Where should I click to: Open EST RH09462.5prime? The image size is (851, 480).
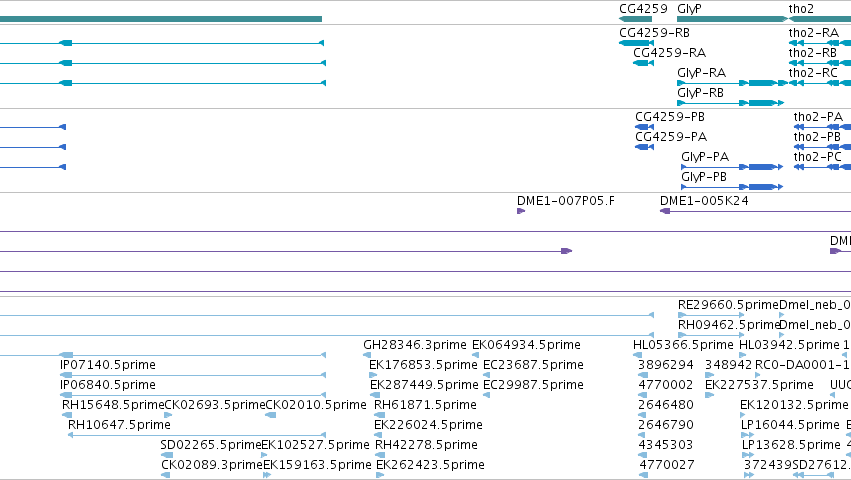tap(728, 325)
